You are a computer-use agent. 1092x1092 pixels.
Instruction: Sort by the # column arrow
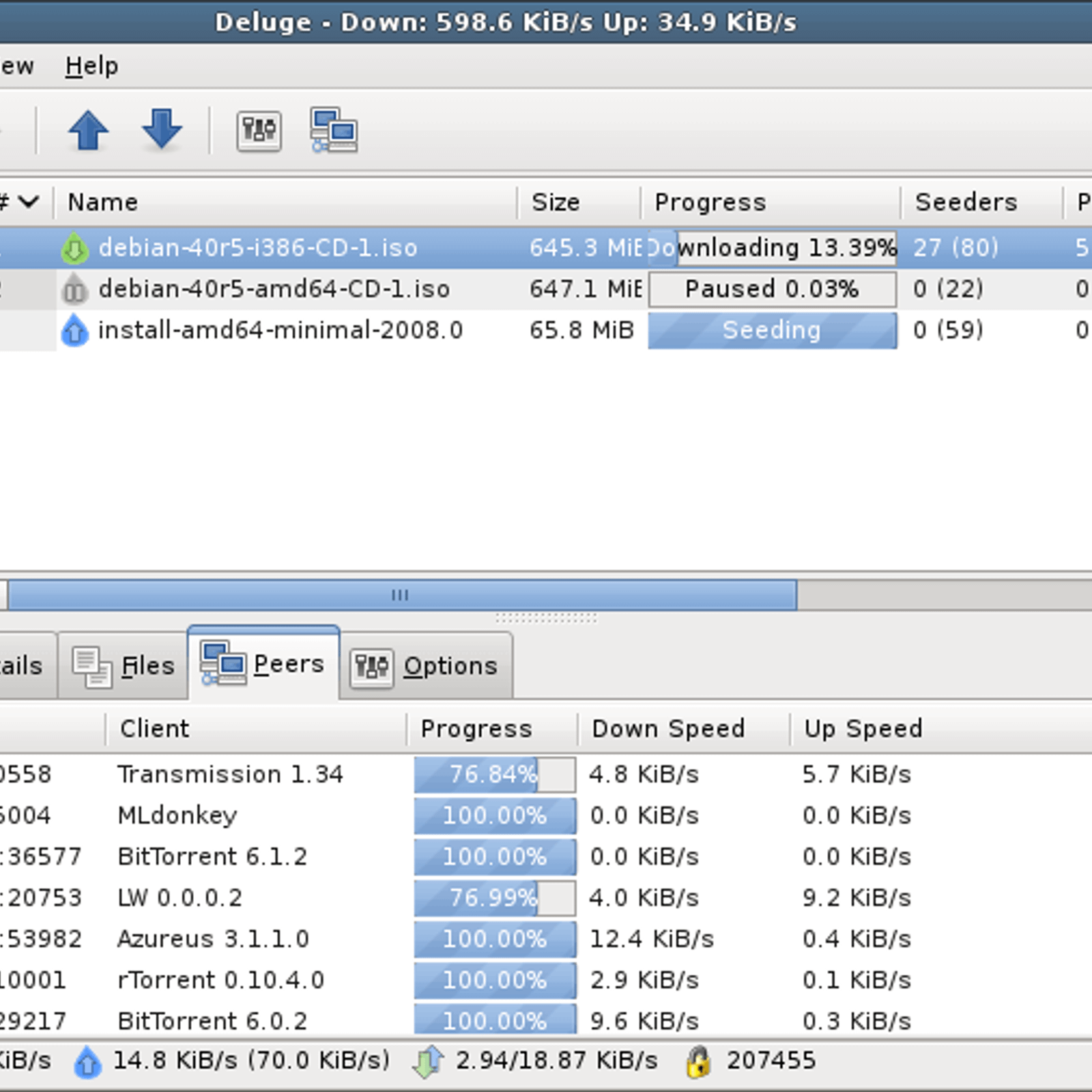27,202
